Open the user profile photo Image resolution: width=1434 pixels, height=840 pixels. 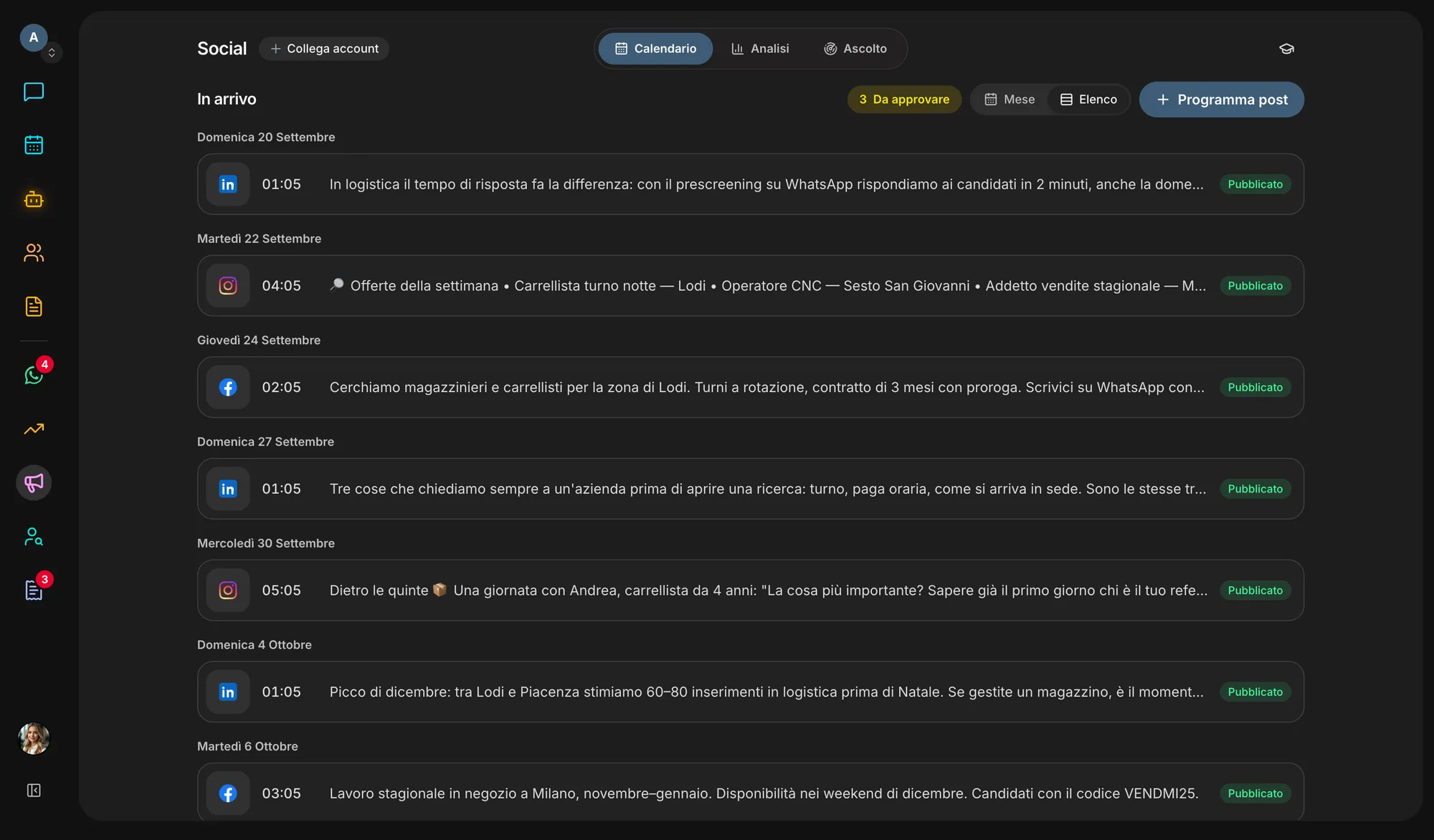point(34,738)
